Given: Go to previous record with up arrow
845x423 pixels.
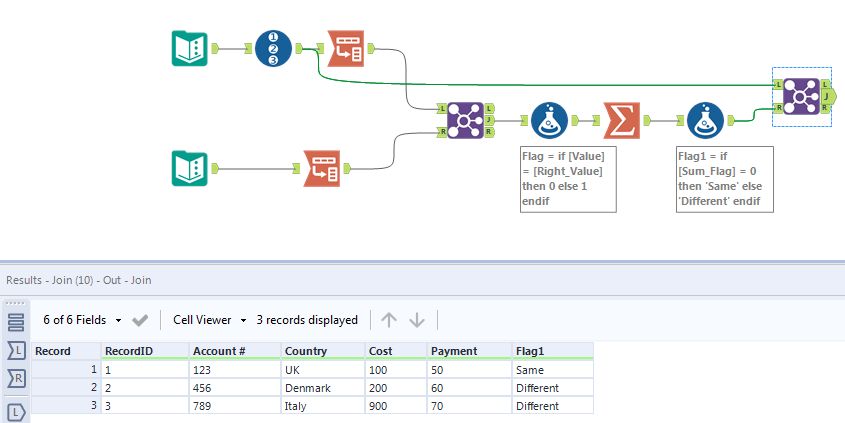Looking at the screenshot, I should (389, 320).
